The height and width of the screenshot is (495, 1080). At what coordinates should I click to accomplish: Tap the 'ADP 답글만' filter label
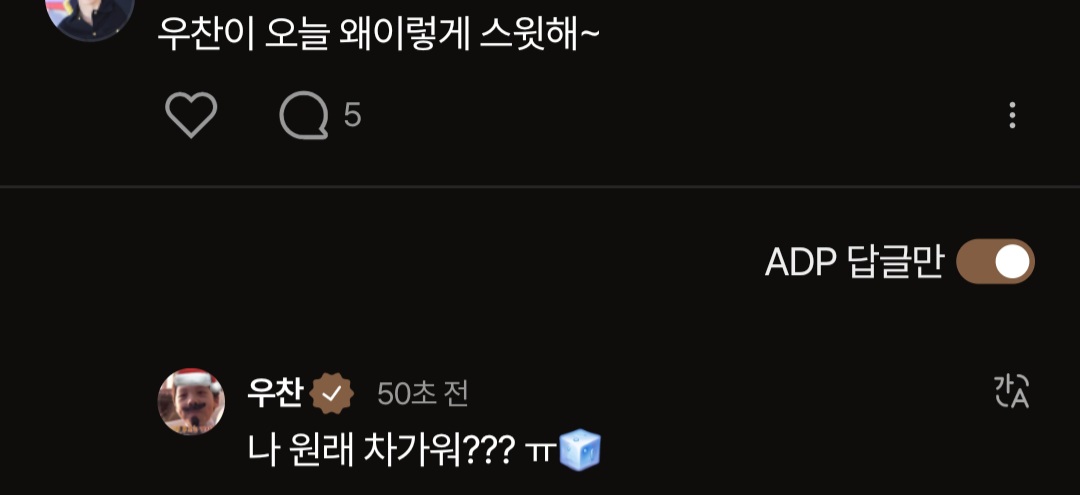click(x=853, y=262)
